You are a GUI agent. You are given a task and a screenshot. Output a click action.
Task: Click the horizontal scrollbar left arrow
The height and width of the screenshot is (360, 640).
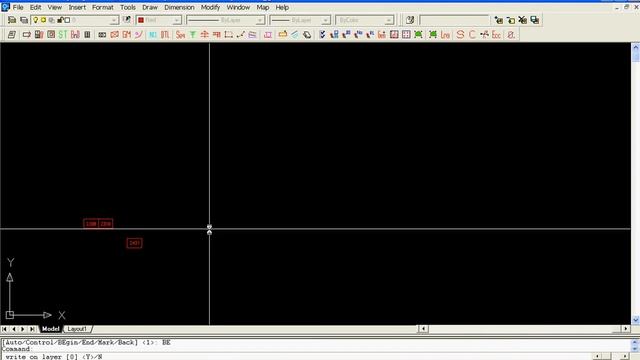tap(423, 329)
